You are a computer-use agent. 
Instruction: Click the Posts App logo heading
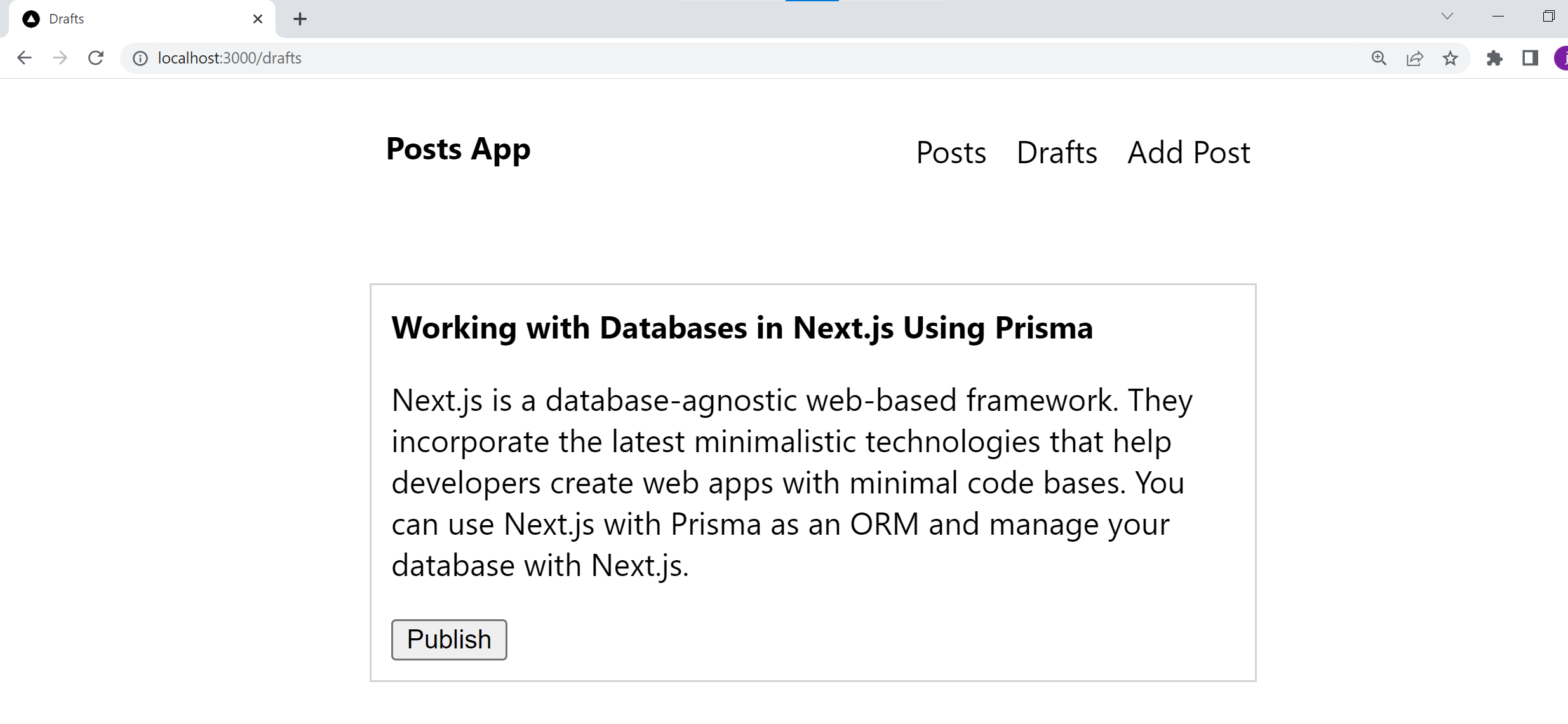pos(458,150)
